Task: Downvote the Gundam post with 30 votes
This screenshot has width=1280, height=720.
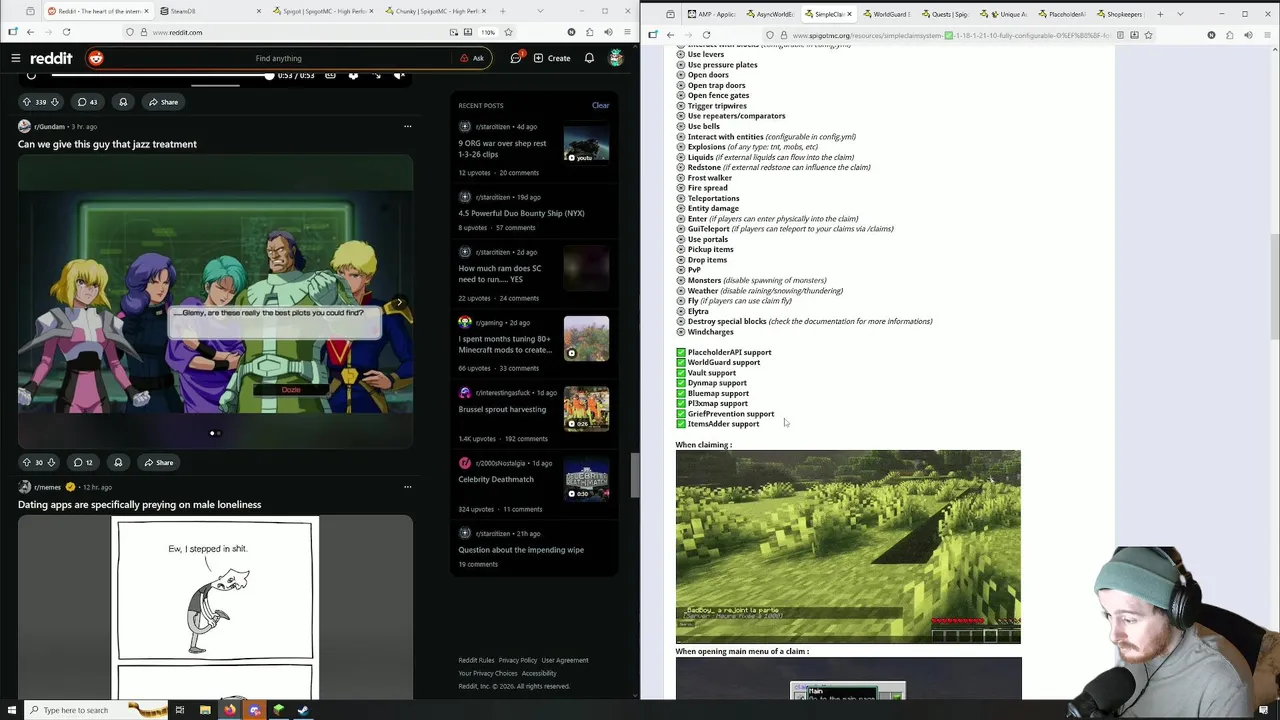Action: [52, 462]
